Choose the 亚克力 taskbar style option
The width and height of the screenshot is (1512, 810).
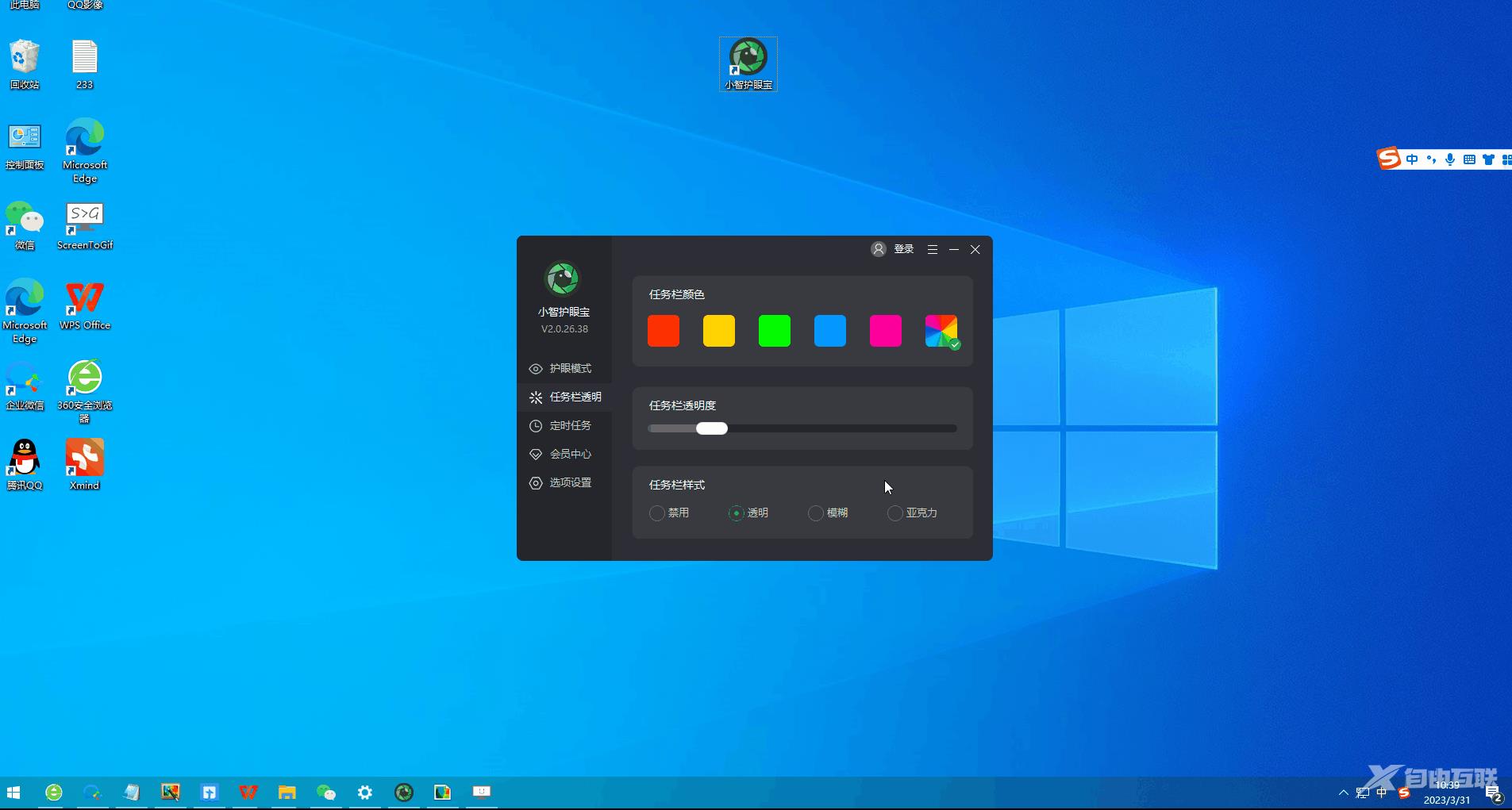(x=913, y=513)
